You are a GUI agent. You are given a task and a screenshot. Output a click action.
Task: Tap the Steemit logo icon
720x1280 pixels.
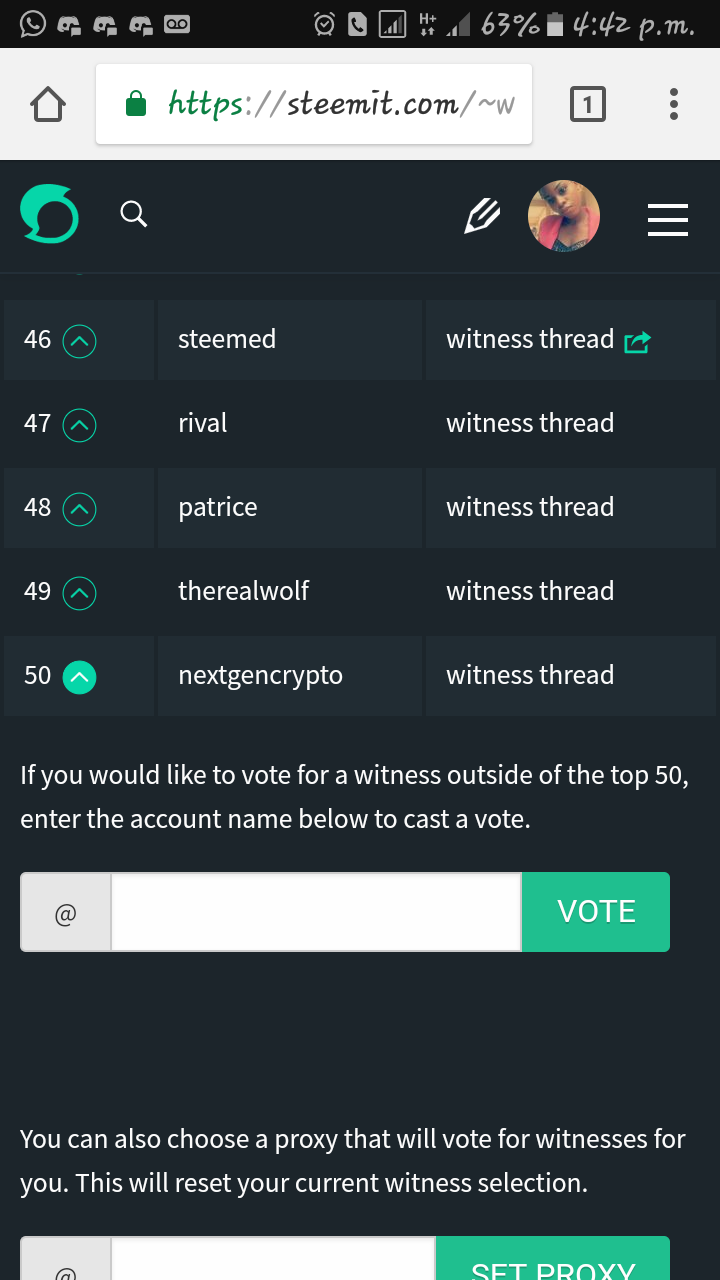coord(49,215)
